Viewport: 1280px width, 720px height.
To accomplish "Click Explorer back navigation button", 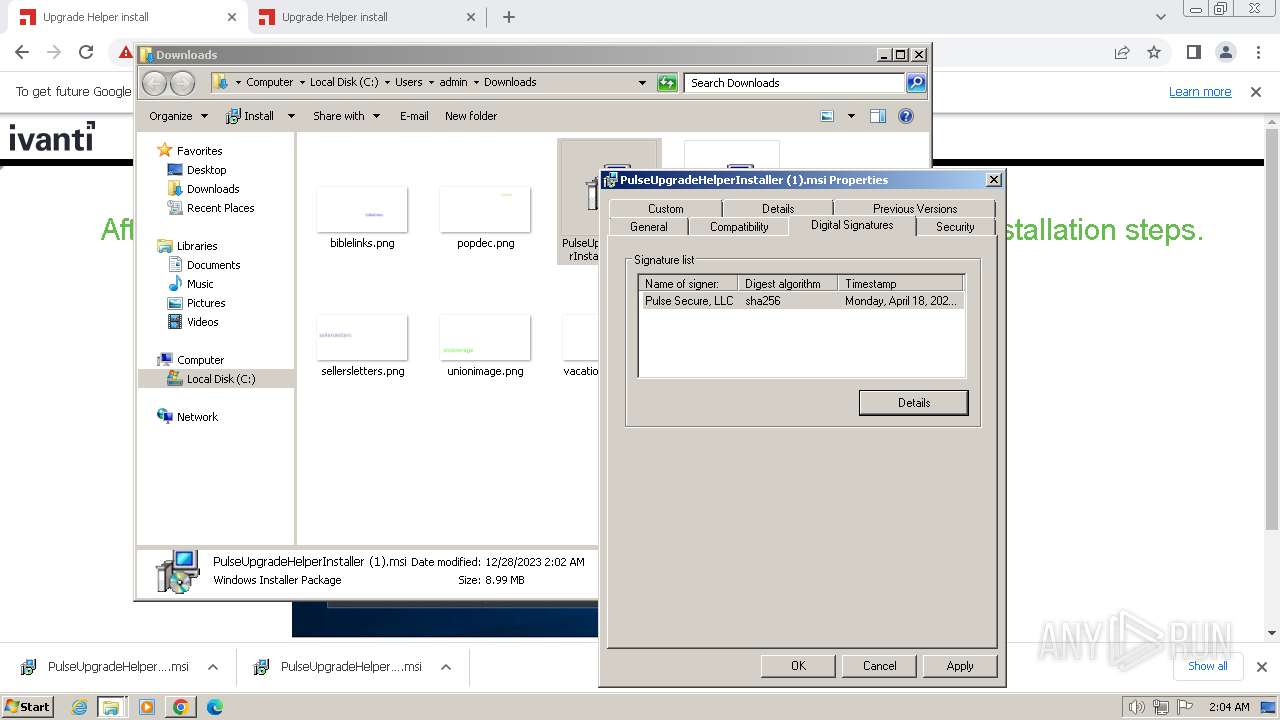I will point(154,83).
